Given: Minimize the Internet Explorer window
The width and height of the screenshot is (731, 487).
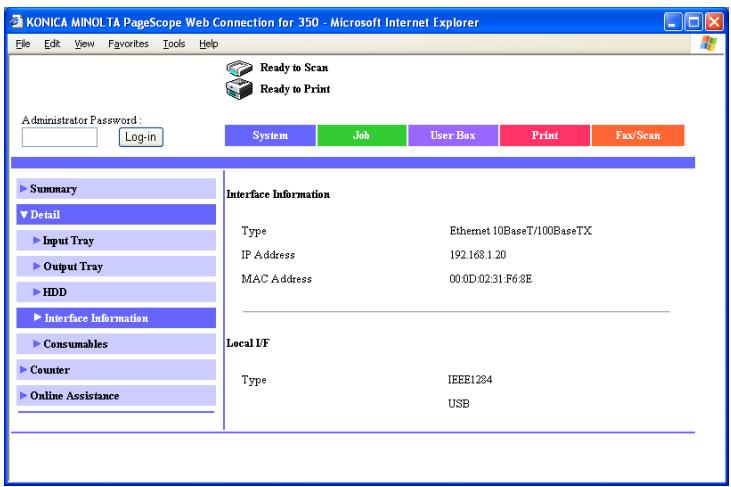Looking at the screenshot, I should point(672,22).
